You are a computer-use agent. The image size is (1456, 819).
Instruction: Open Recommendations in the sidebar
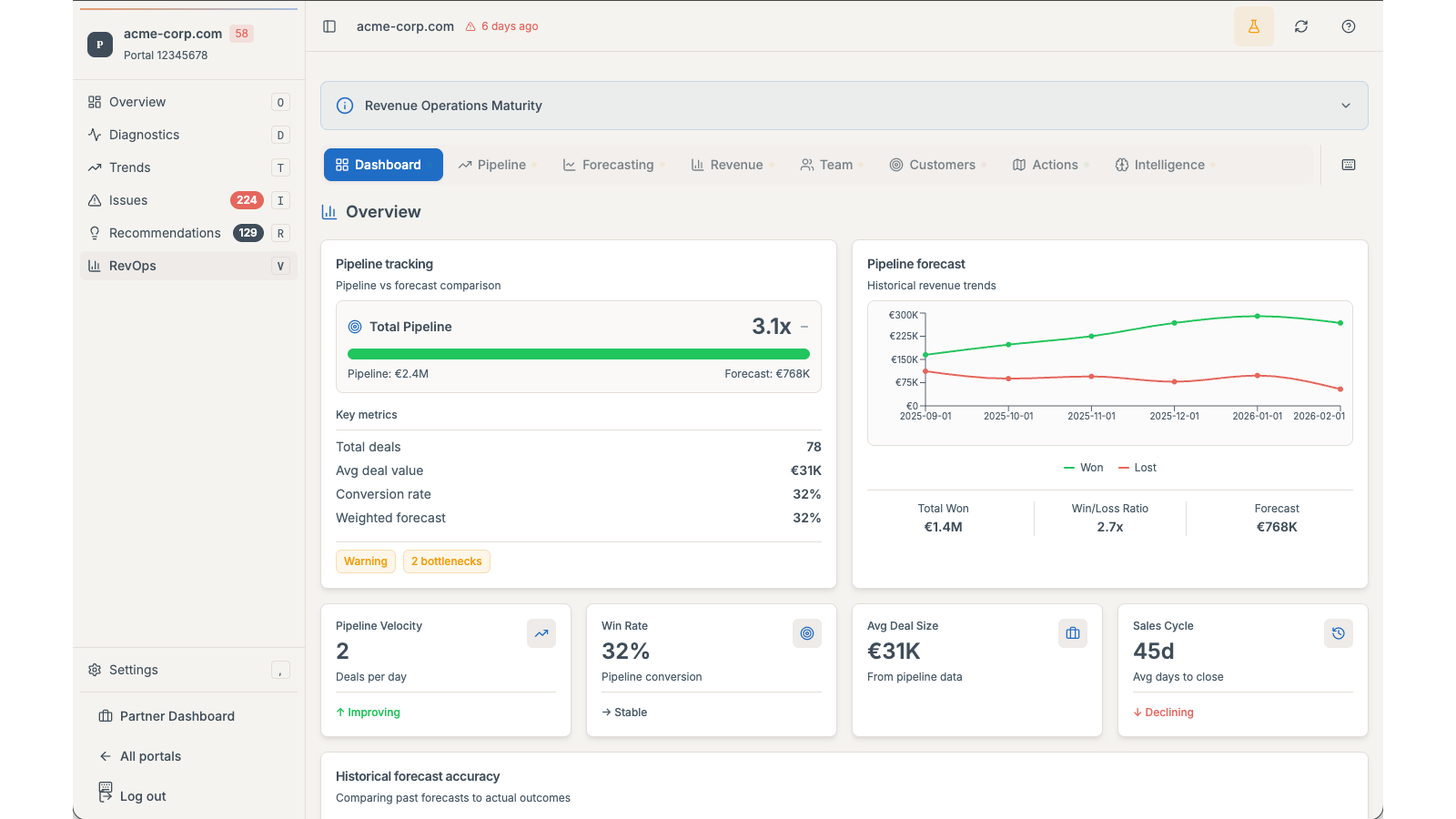188,233
